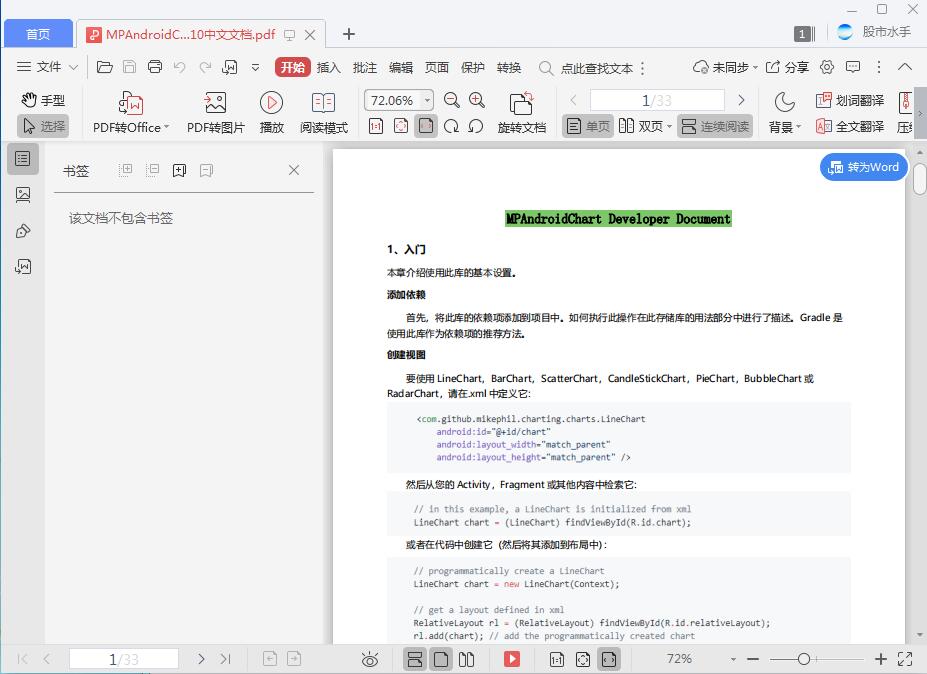
Task: Open 阅读模式 reading mode
Action: tap(322, 110)
